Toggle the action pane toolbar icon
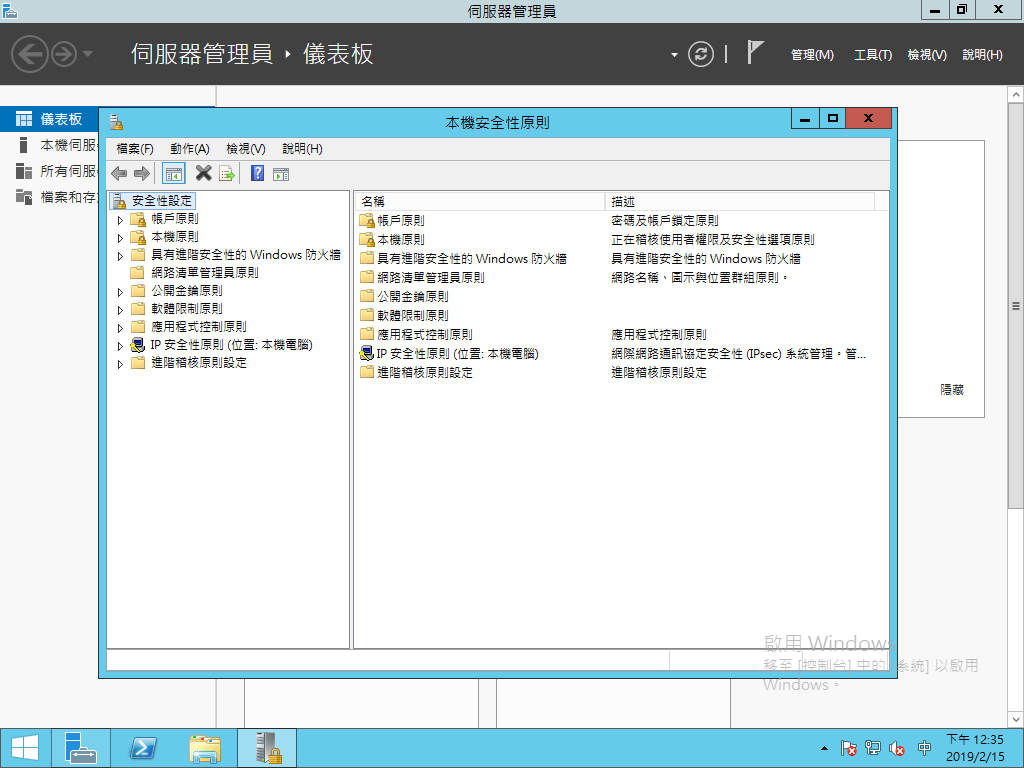Screen dimensions: 1024x768 pos(281,174)
